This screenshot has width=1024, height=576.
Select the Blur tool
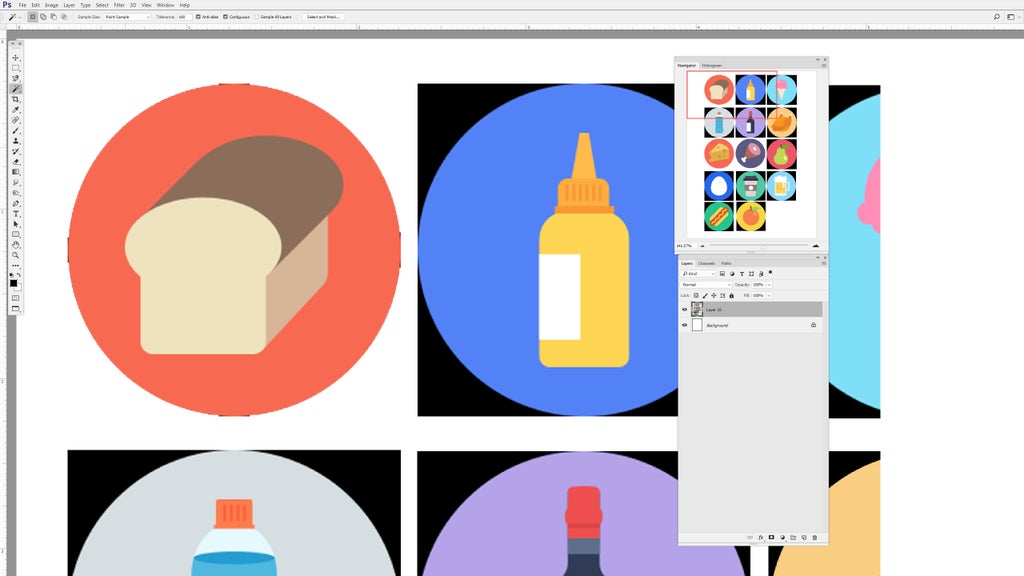pos(16,183)
